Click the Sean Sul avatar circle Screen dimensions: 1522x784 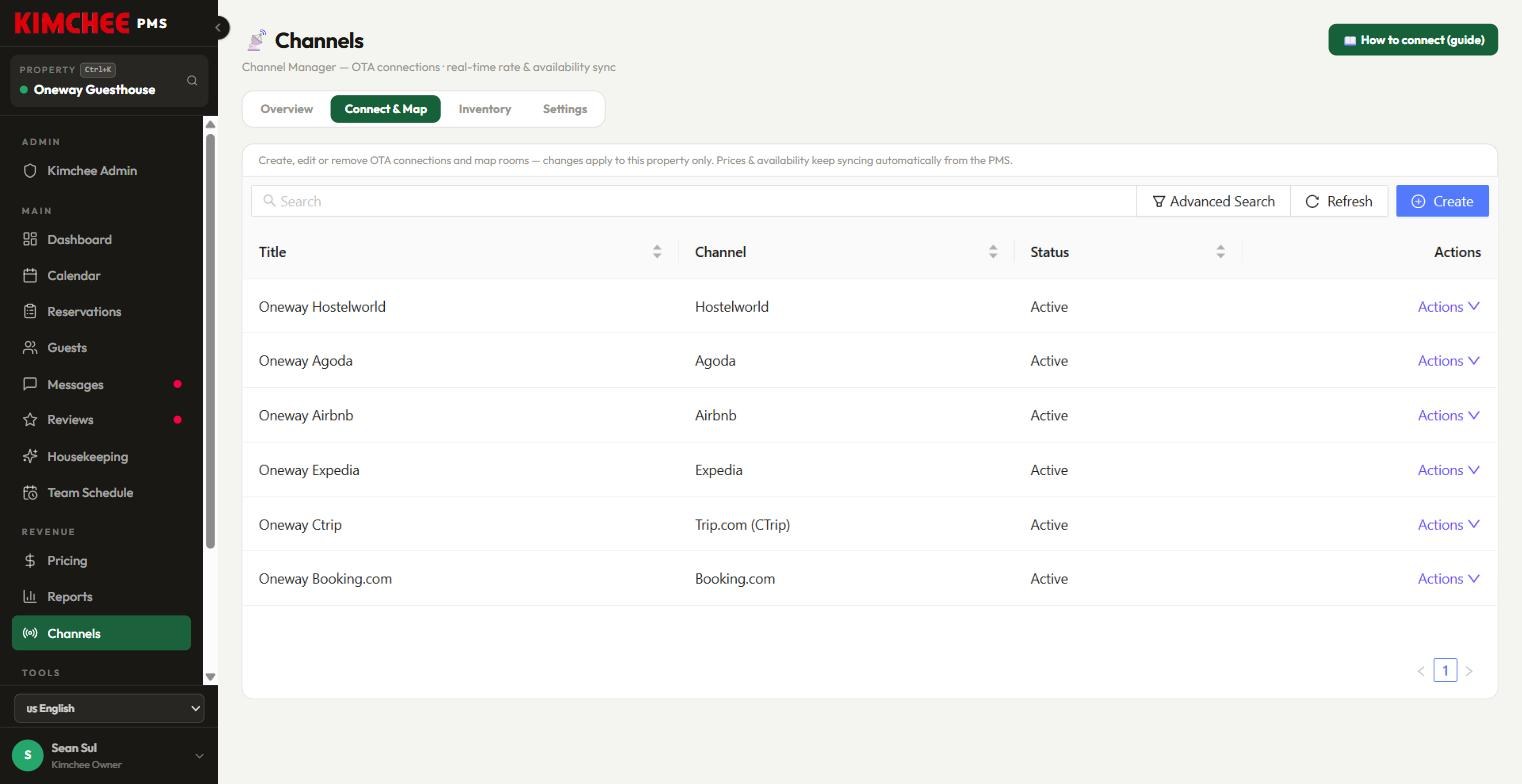(28, 755)
